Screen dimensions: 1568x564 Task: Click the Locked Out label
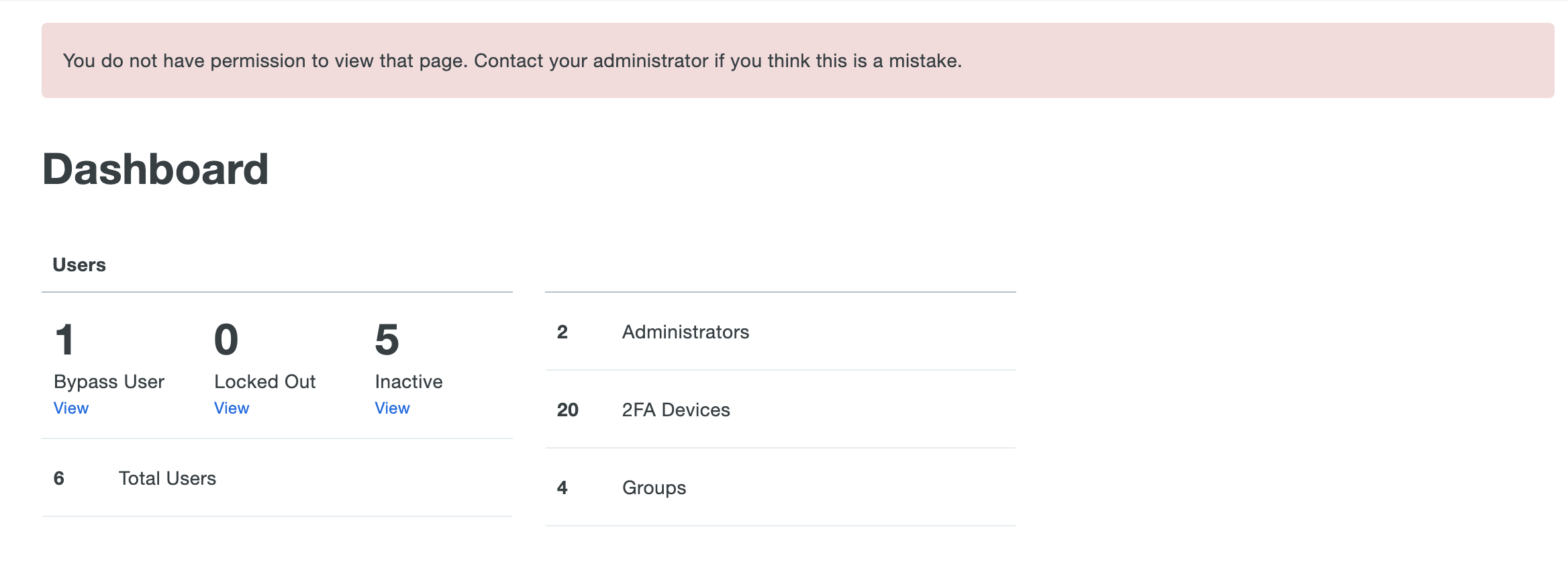pyautogui.click(x=265, y=381)
